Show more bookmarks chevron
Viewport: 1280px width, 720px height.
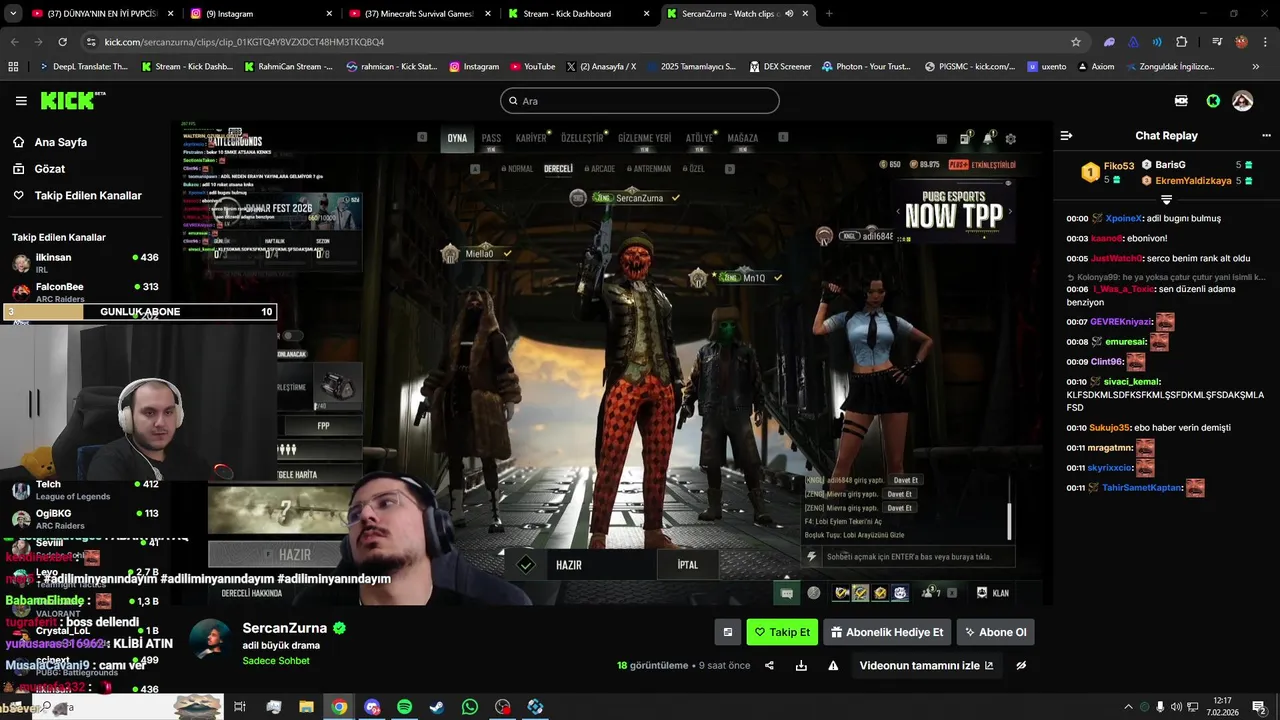click(x=1256, y=67)
